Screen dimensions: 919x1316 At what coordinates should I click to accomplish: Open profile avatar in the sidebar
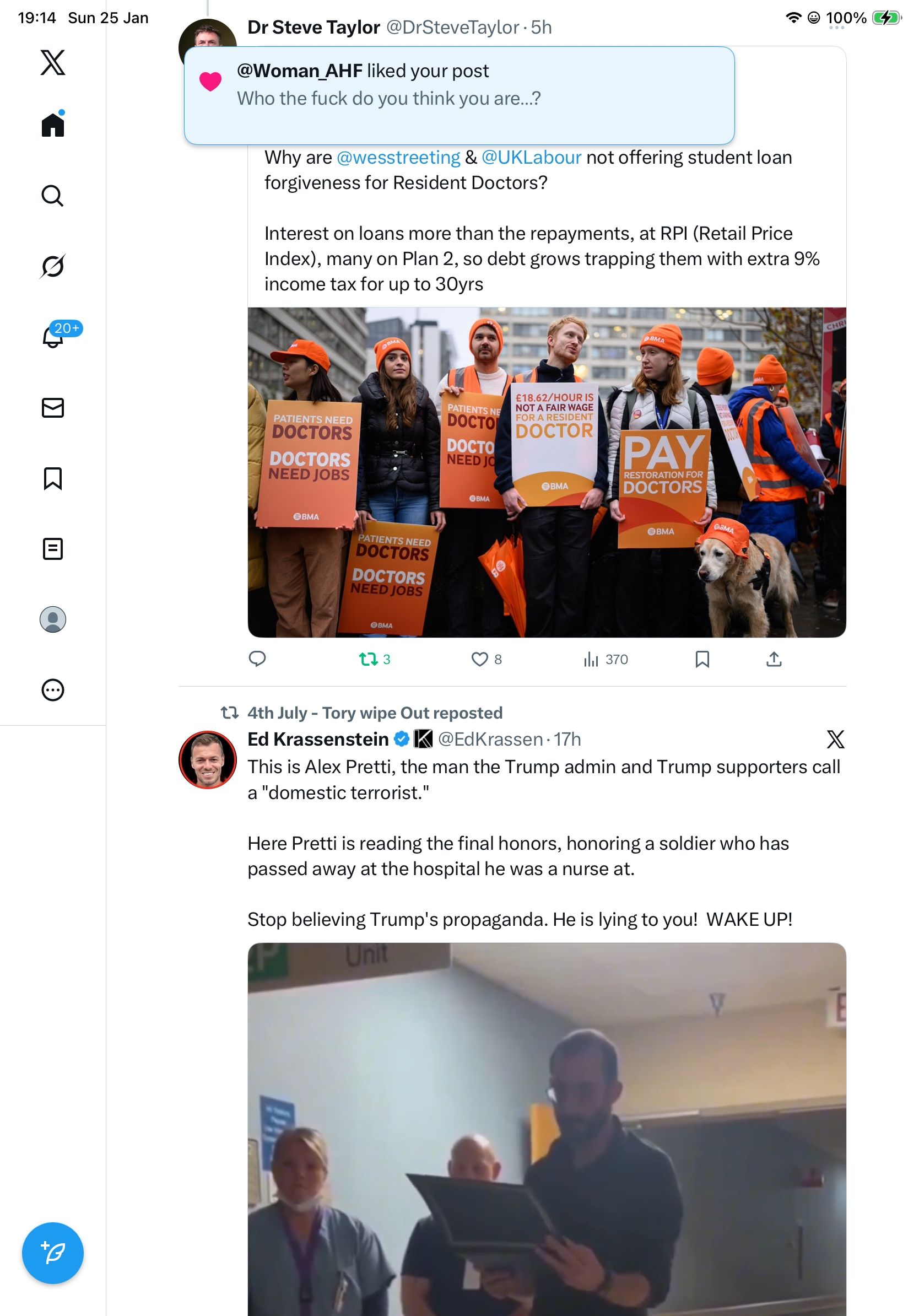point(53,619)
